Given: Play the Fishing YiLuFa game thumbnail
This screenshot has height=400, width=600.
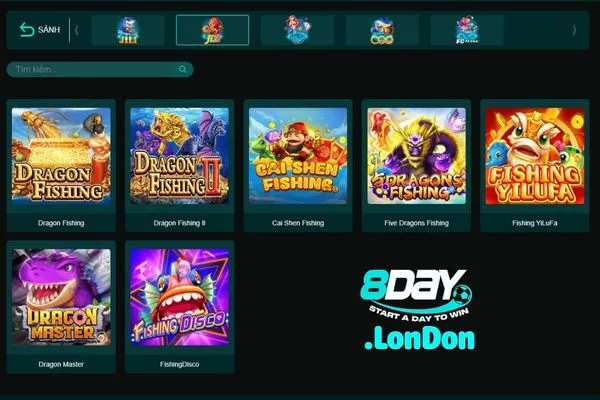Looking at the screenshot, I should coord(535,155).
